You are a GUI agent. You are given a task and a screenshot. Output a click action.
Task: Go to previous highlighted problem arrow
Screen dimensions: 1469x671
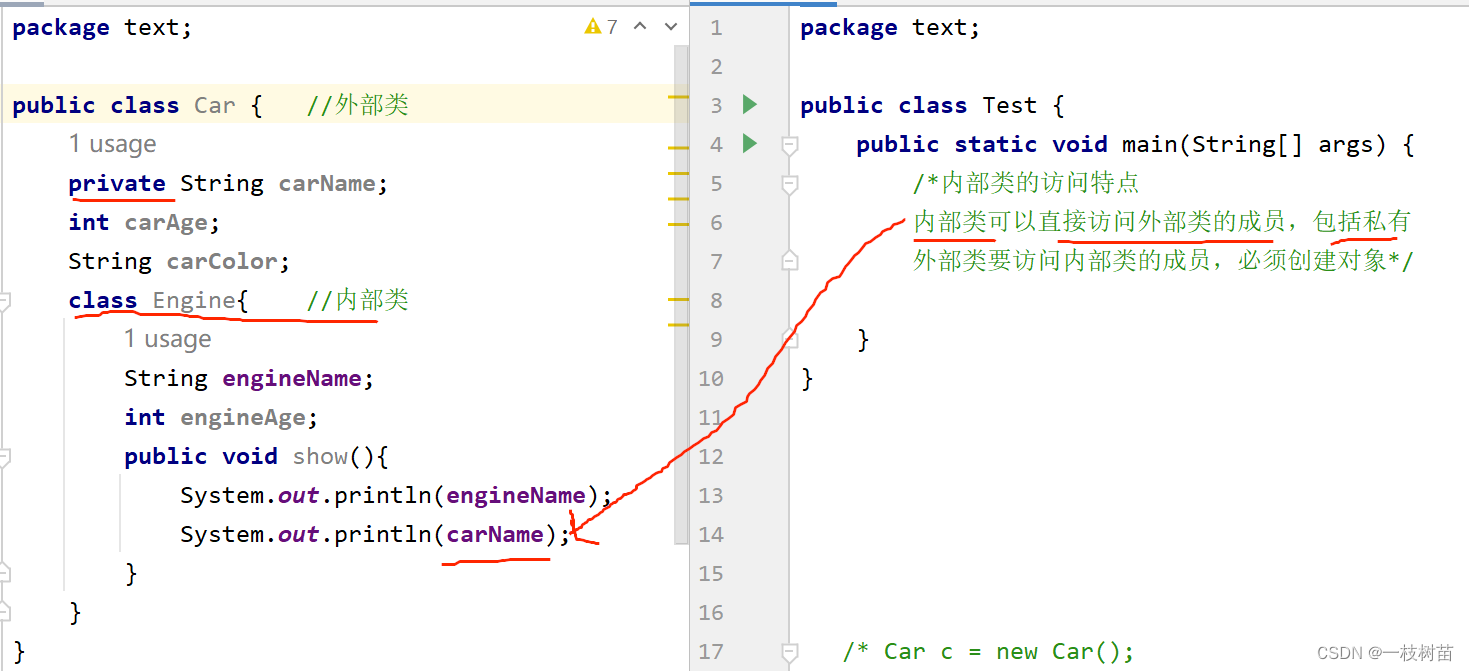(641, 27)
